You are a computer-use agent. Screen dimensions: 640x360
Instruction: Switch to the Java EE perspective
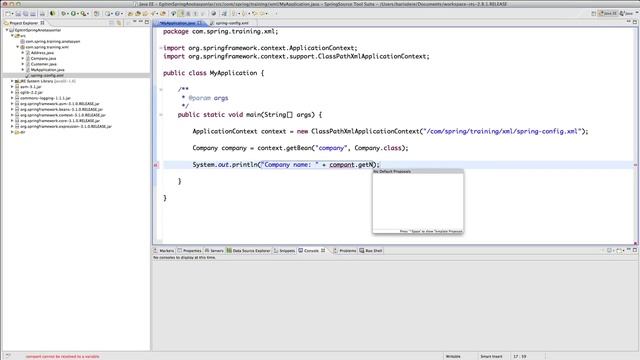tap(607, 13)
